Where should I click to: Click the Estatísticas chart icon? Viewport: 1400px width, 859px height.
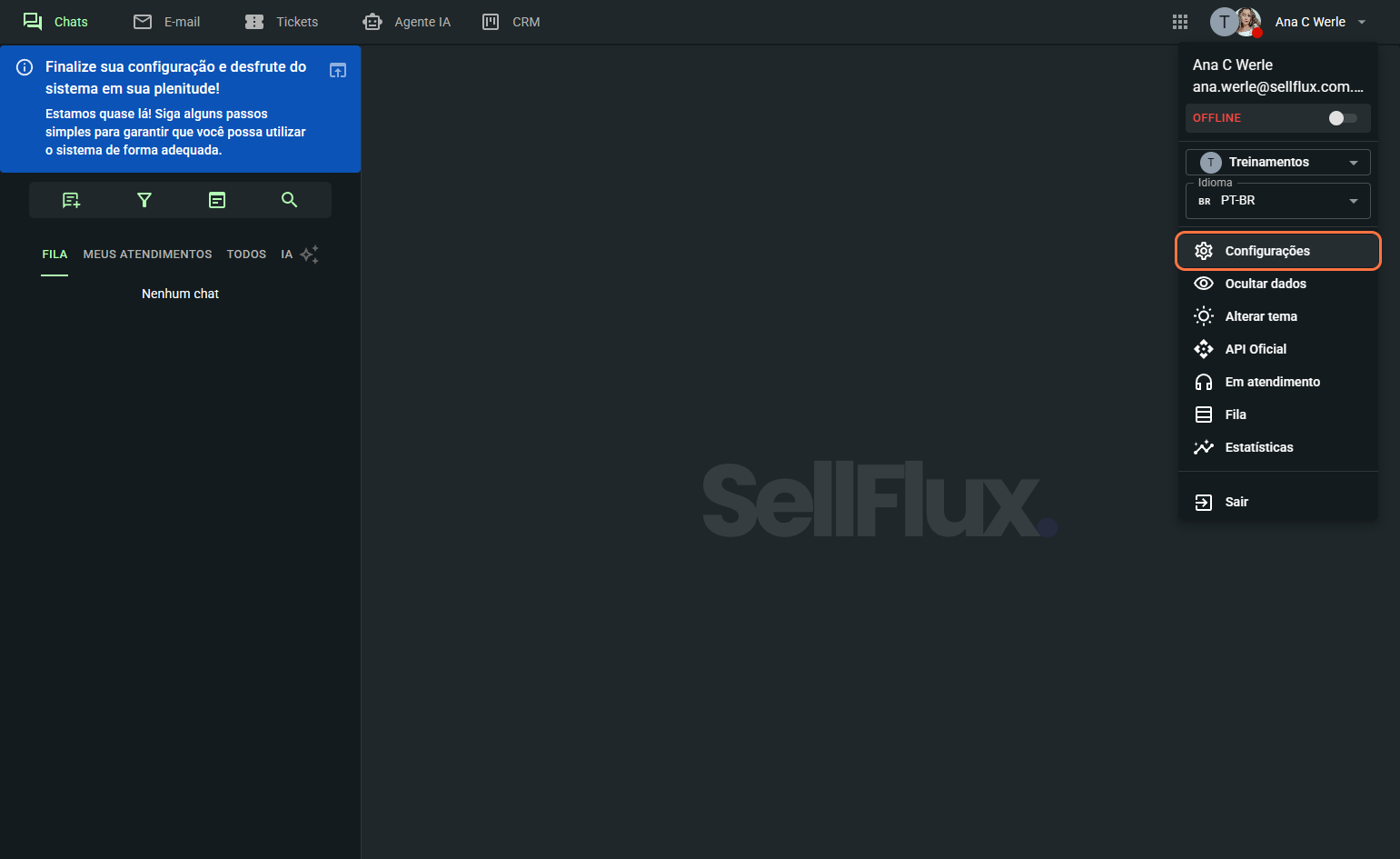click(x=1204, y=447)
